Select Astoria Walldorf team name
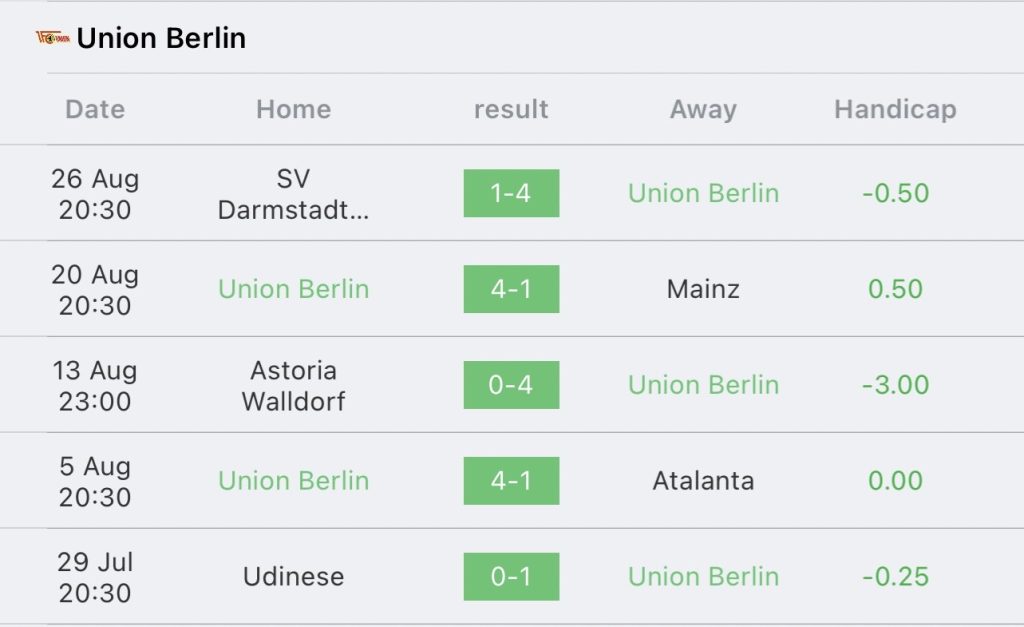This screenshot has height=627, width=1024. pos(293,385)
